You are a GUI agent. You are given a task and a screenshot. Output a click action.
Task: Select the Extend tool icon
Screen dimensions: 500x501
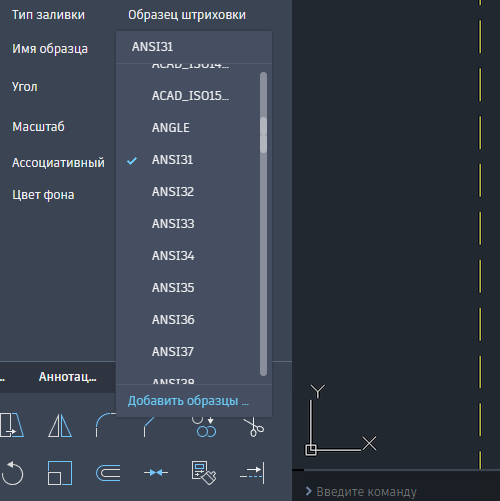tap(252, 473)
